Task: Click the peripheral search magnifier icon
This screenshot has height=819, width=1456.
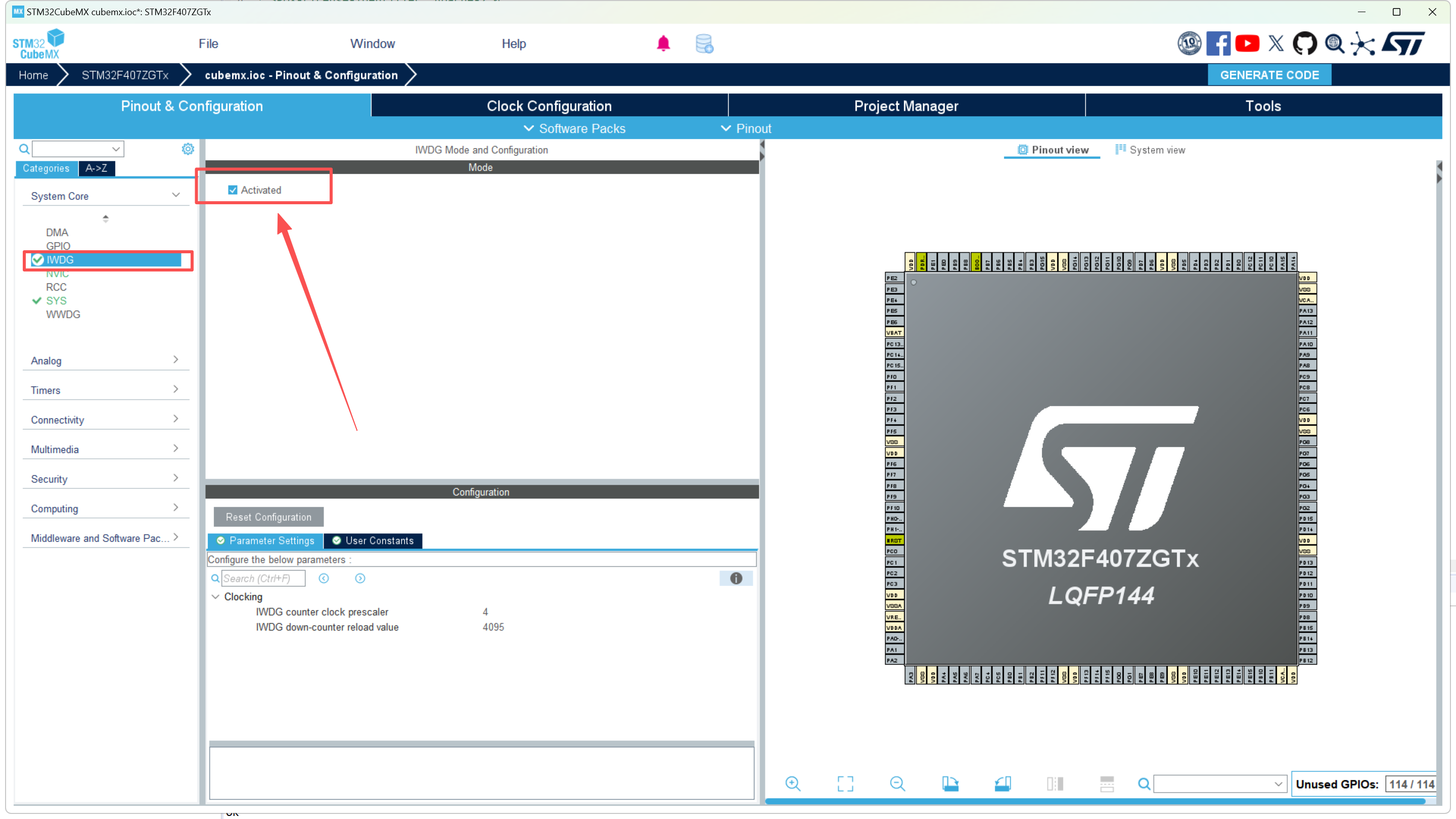Action: click(24, 149)
